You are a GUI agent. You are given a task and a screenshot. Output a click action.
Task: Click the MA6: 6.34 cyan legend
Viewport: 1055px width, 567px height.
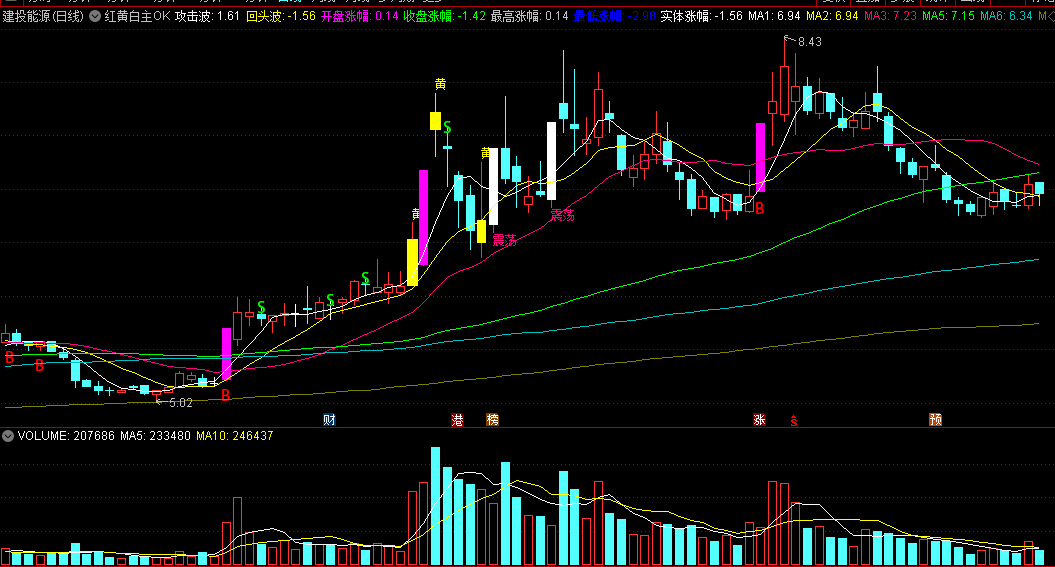coord(1006,15)
